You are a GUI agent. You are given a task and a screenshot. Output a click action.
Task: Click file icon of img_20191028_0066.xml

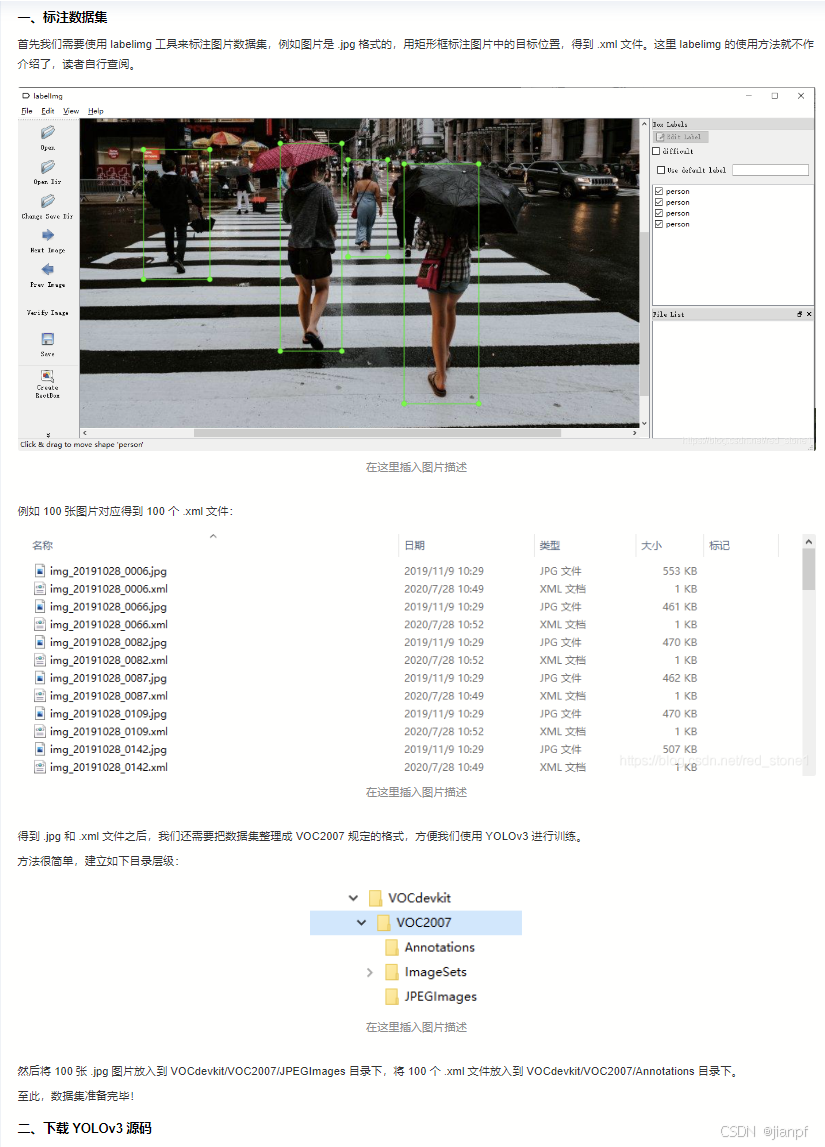[40, 624]
